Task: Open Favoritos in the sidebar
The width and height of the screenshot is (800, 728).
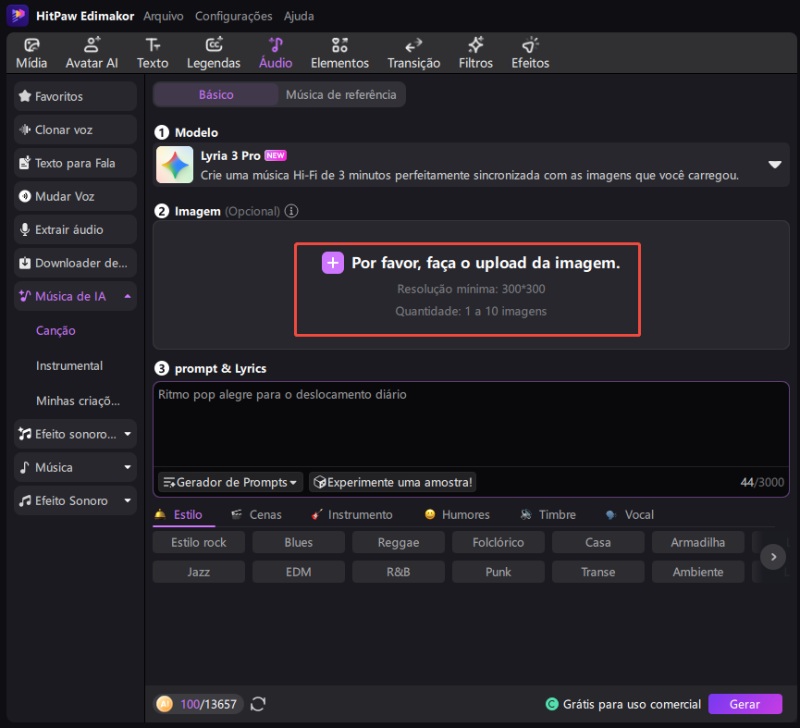Action: click(76, 96)
